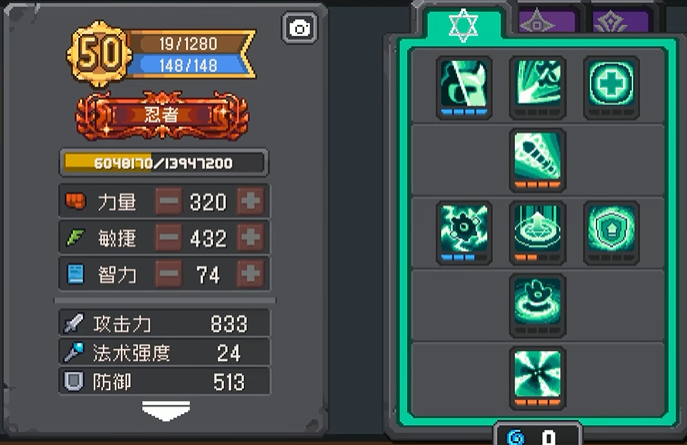
Task: Decrease 力量 strength with minus button
Action: [x=169, y=201]
